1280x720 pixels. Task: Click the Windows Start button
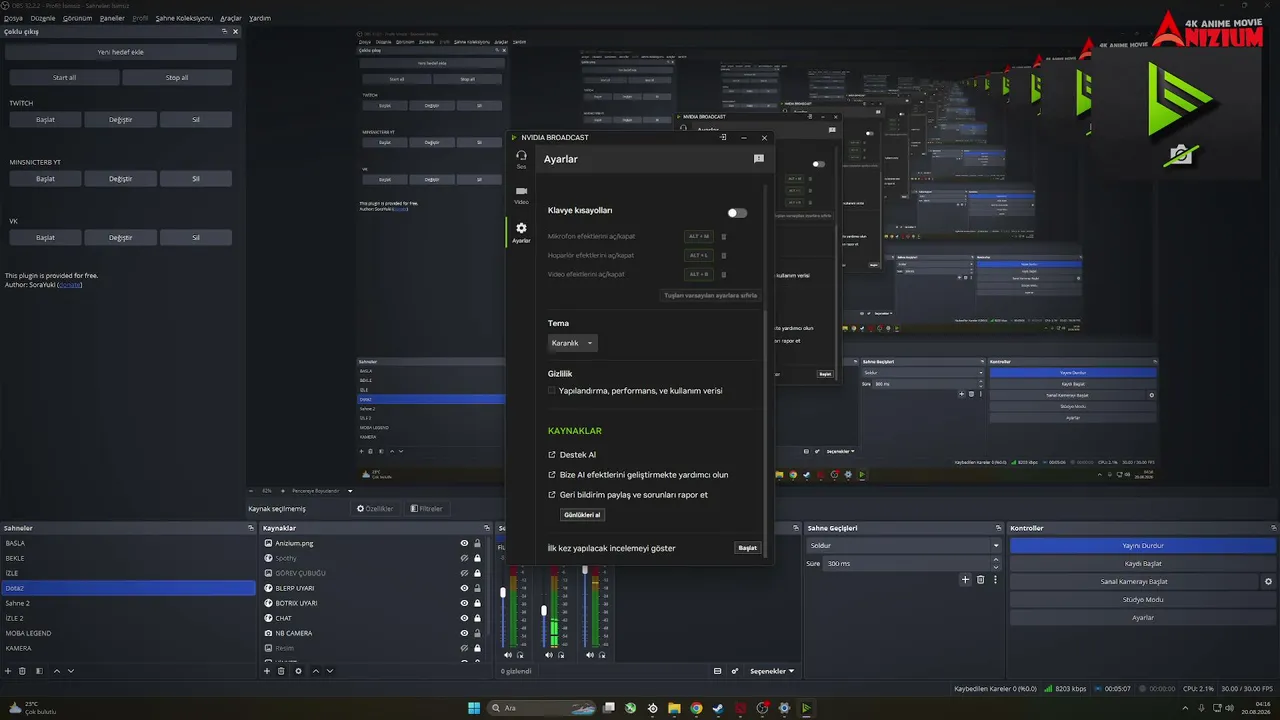point(474,708)
